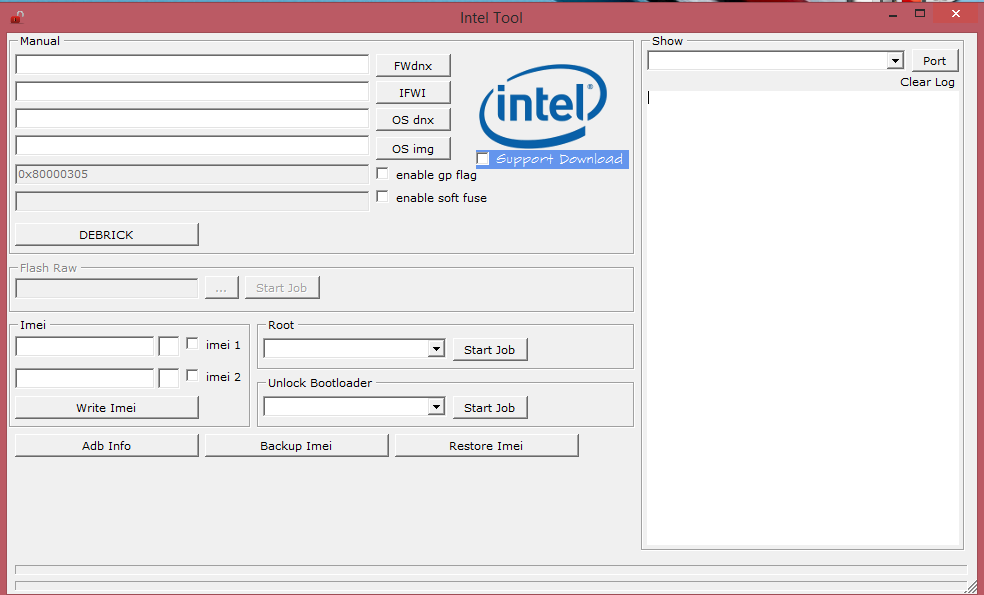This screenshot has height=595, width=984.
Task: Check the imei 2 checkbox
Action: point(192,375)
